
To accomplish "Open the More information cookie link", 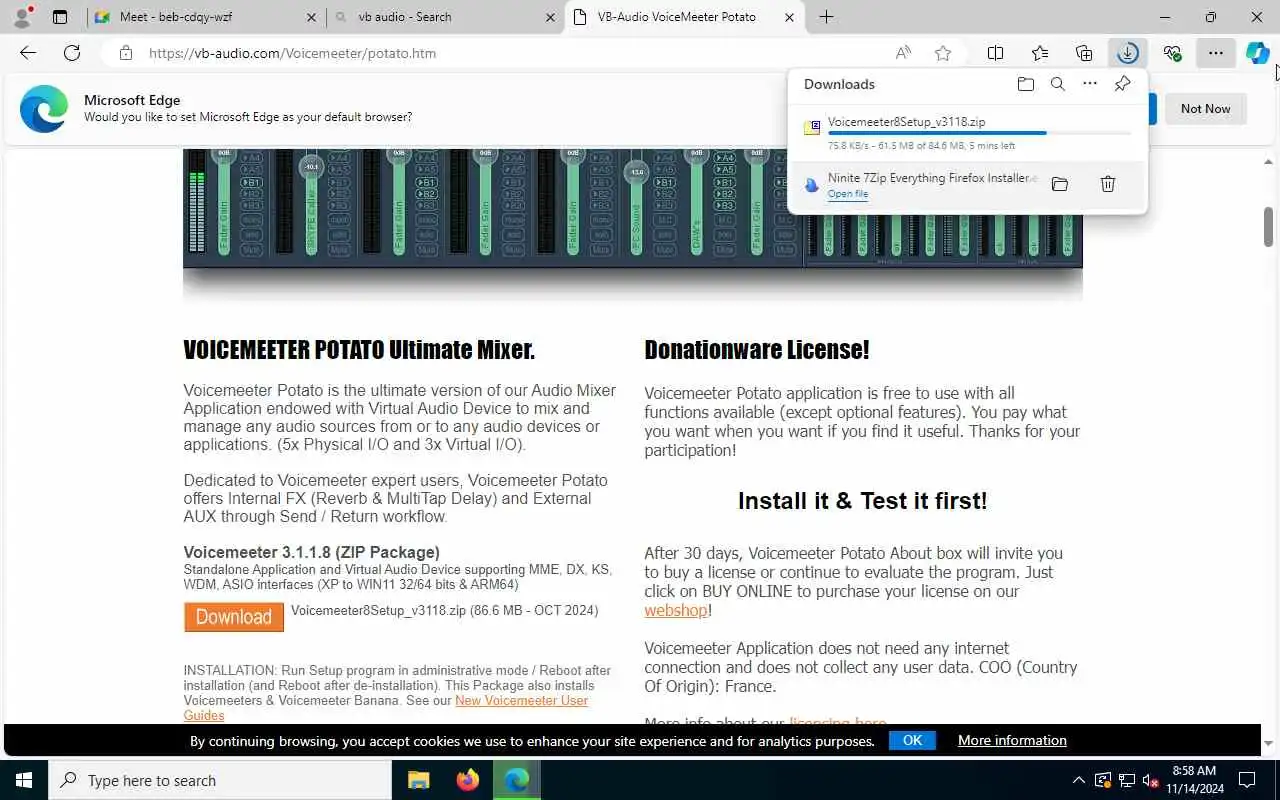I will (1012, 740).
